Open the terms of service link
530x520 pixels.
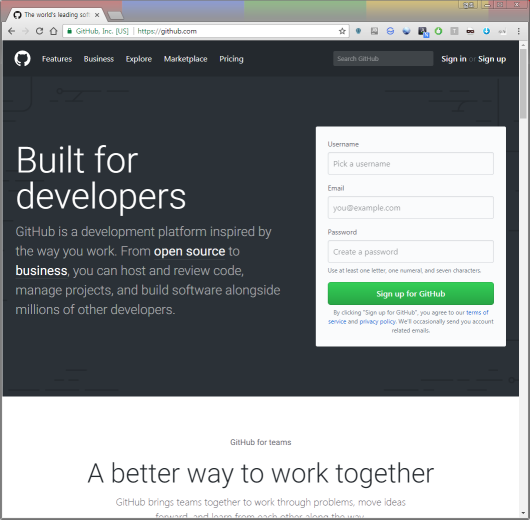tap(477, 312)
